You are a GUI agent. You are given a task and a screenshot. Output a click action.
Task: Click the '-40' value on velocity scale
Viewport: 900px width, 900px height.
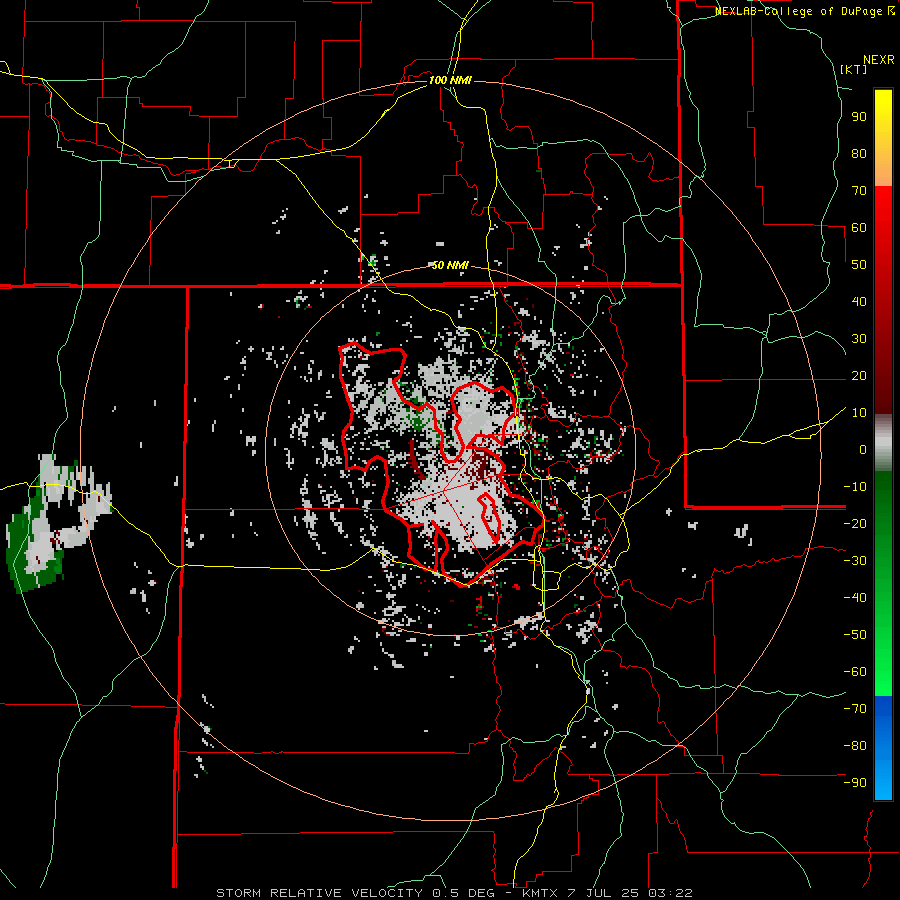(x=855, y=598)
